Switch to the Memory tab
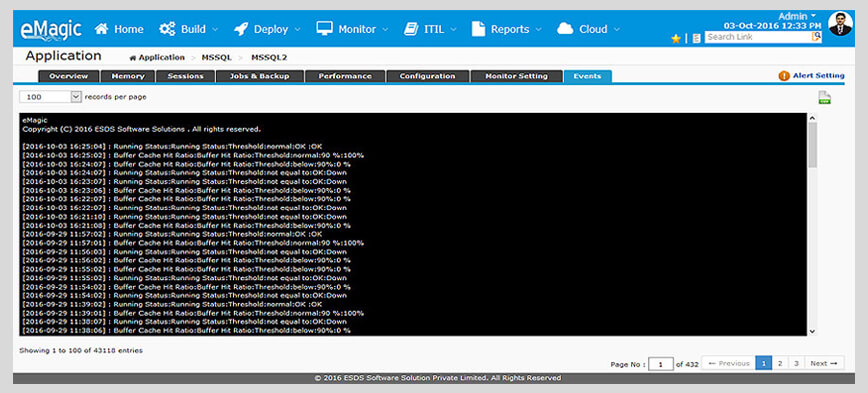Viewport: 868px width, 393px height. [128, 76]
